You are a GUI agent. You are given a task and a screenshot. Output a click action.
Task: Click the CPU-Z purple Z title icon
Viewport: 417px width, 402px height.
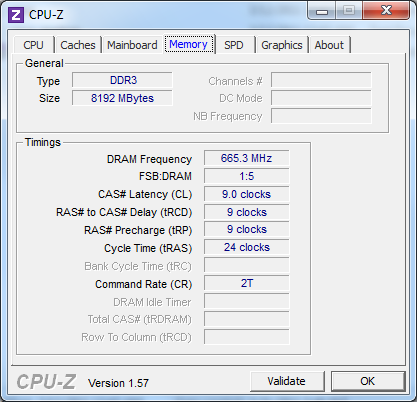click(x=16, y=15)
